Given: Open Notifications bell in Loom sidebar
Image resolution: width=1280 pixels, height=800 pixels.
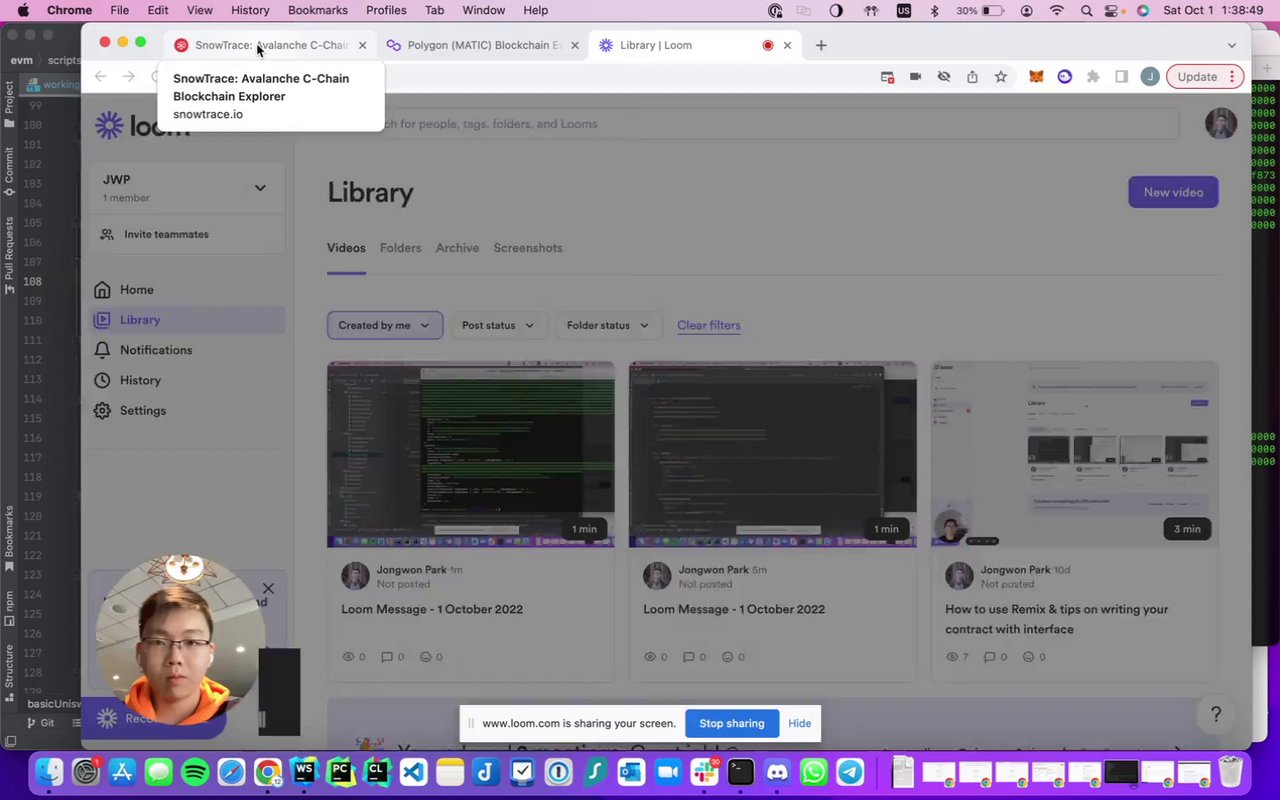Looking at the screenshot, I should [102, 350].
